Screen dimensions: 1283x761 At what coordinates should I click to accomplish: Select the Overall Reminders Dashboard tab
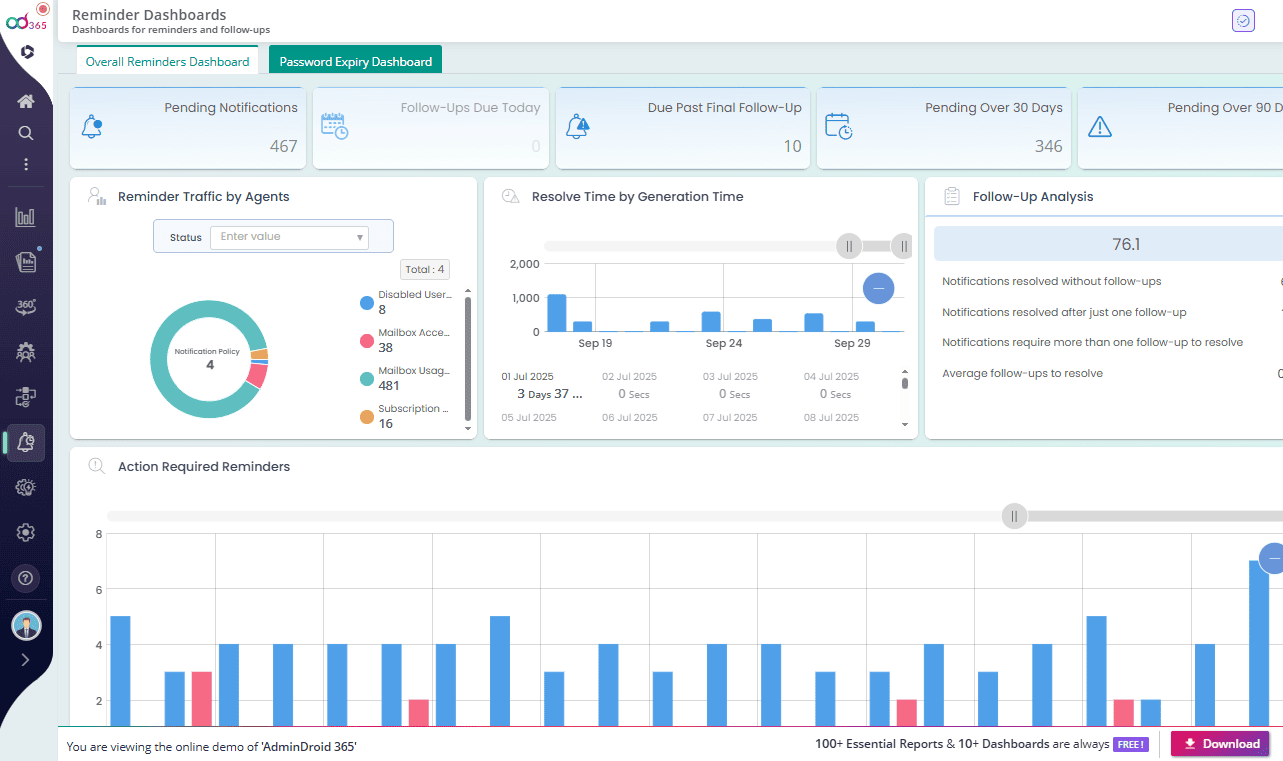coord(167,61)
